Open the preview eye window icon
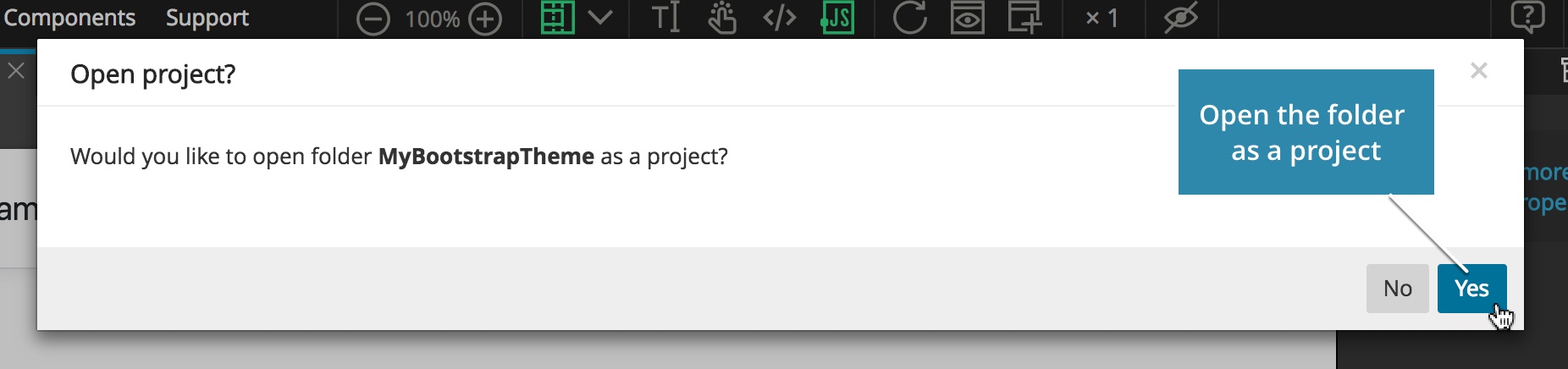This screenshot has height=369, width=1568. (967, 18)
